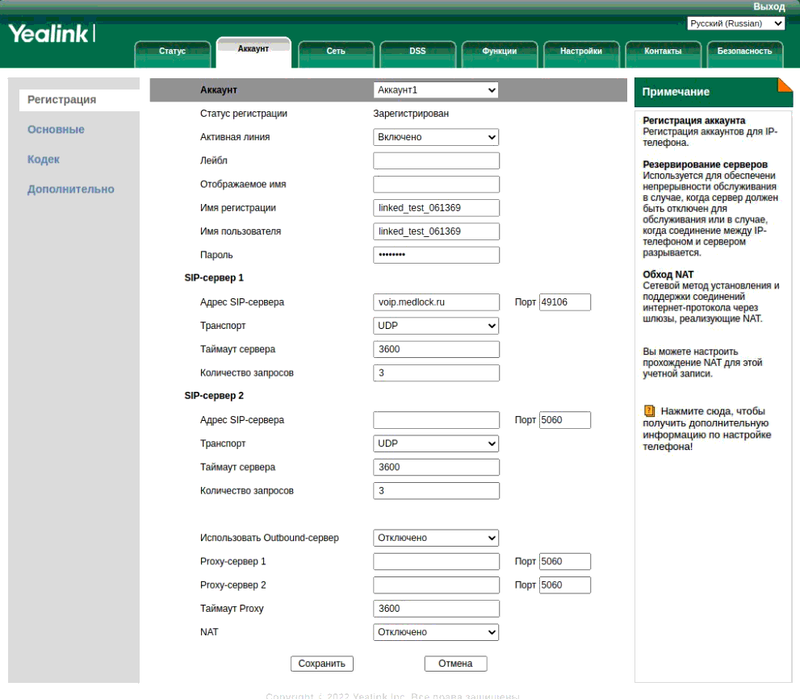Click SIP-сервер 2 Количество запросов field
Image resolution: width=800 pixels, height=699 pixels.
point(436,491)
